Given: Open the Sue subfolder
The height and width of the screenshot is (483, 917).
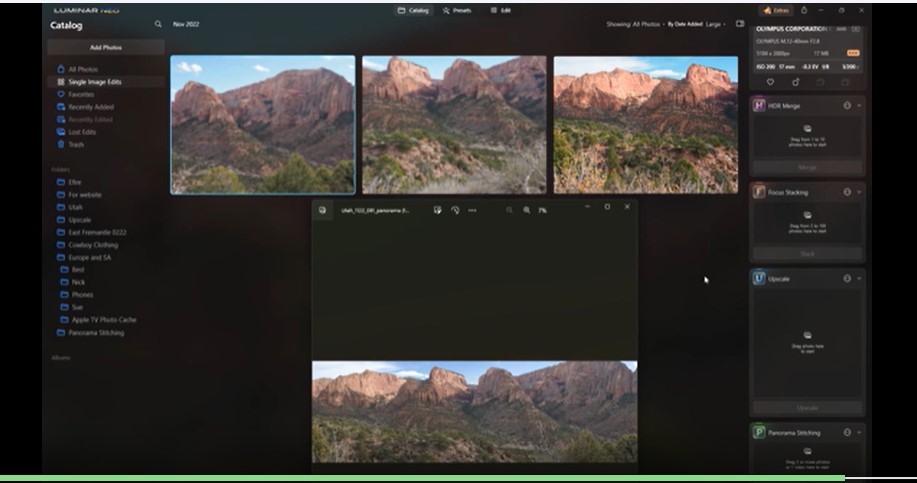Looking at the screenshot, I should coord(77,308).
